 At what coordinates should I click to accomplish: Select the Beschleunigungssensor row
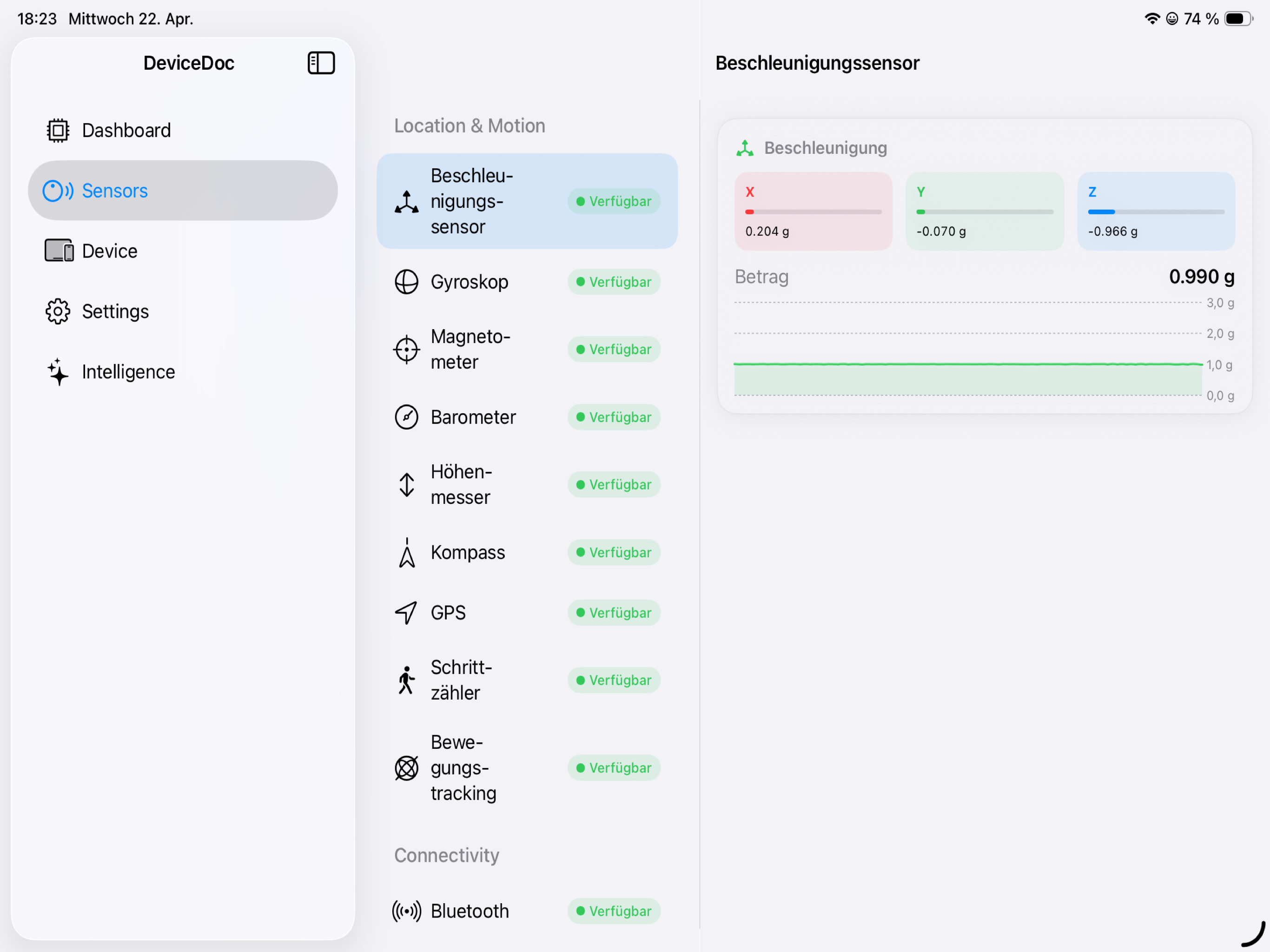coord(527,201)
